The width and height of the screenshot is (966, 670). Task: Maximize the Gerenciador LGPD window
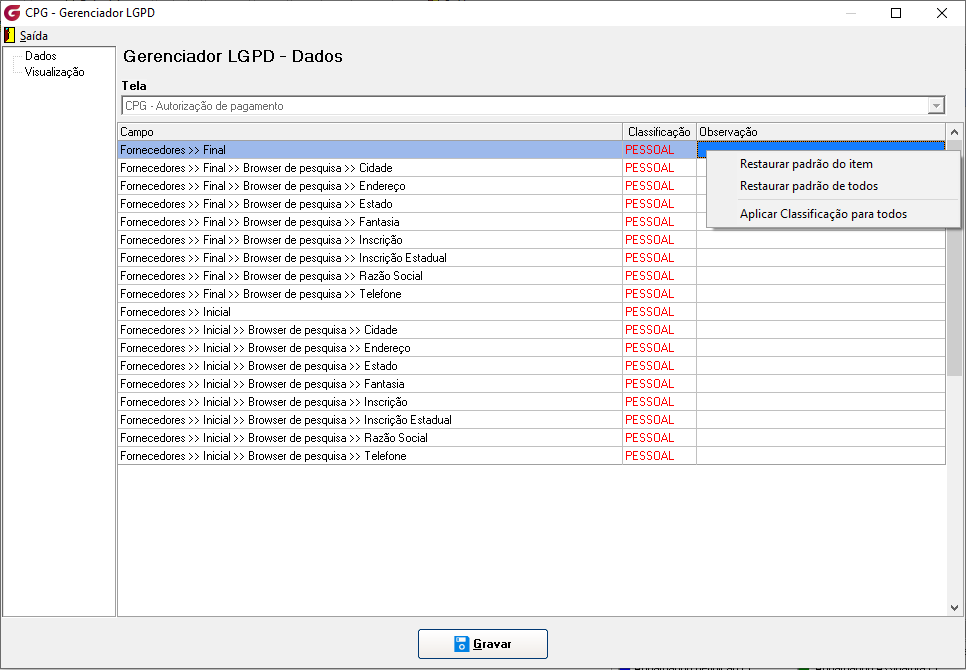click(896, 13)
